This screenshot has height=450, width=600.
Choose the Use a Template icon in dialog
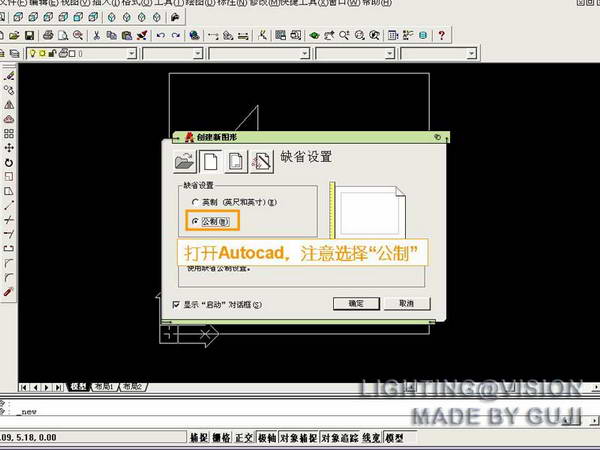[x=236, y=161]
